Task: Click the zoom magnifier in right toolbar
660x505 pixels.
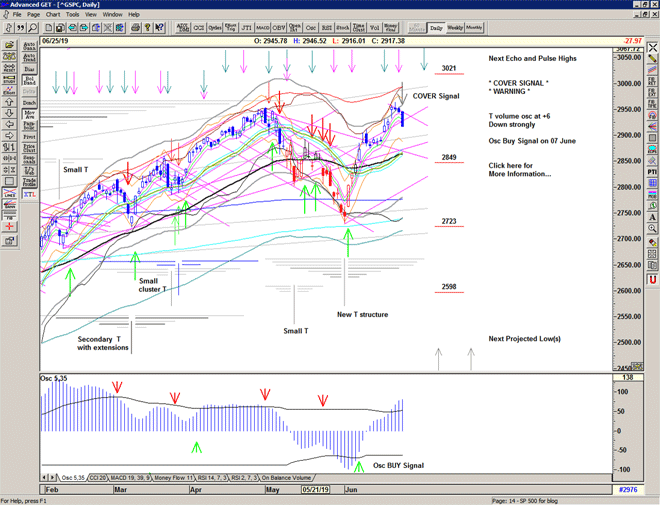Action: point(652,229)
